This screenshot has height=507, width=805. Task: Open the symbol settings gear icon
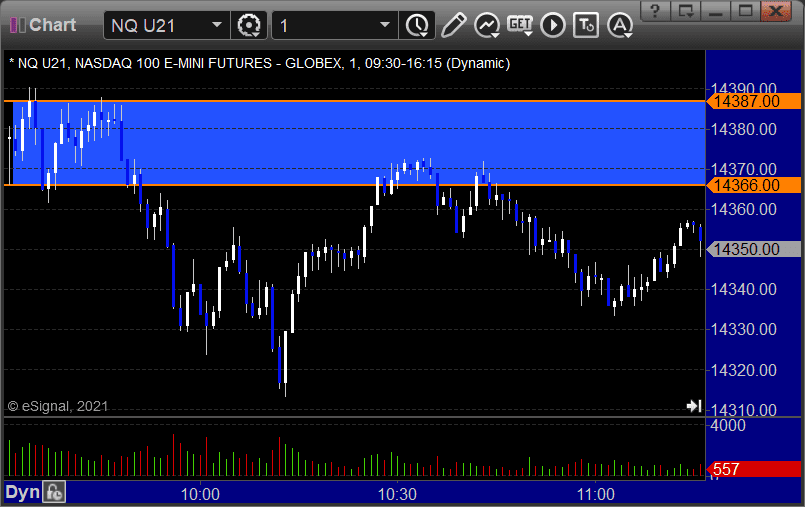tap(249, 25)
